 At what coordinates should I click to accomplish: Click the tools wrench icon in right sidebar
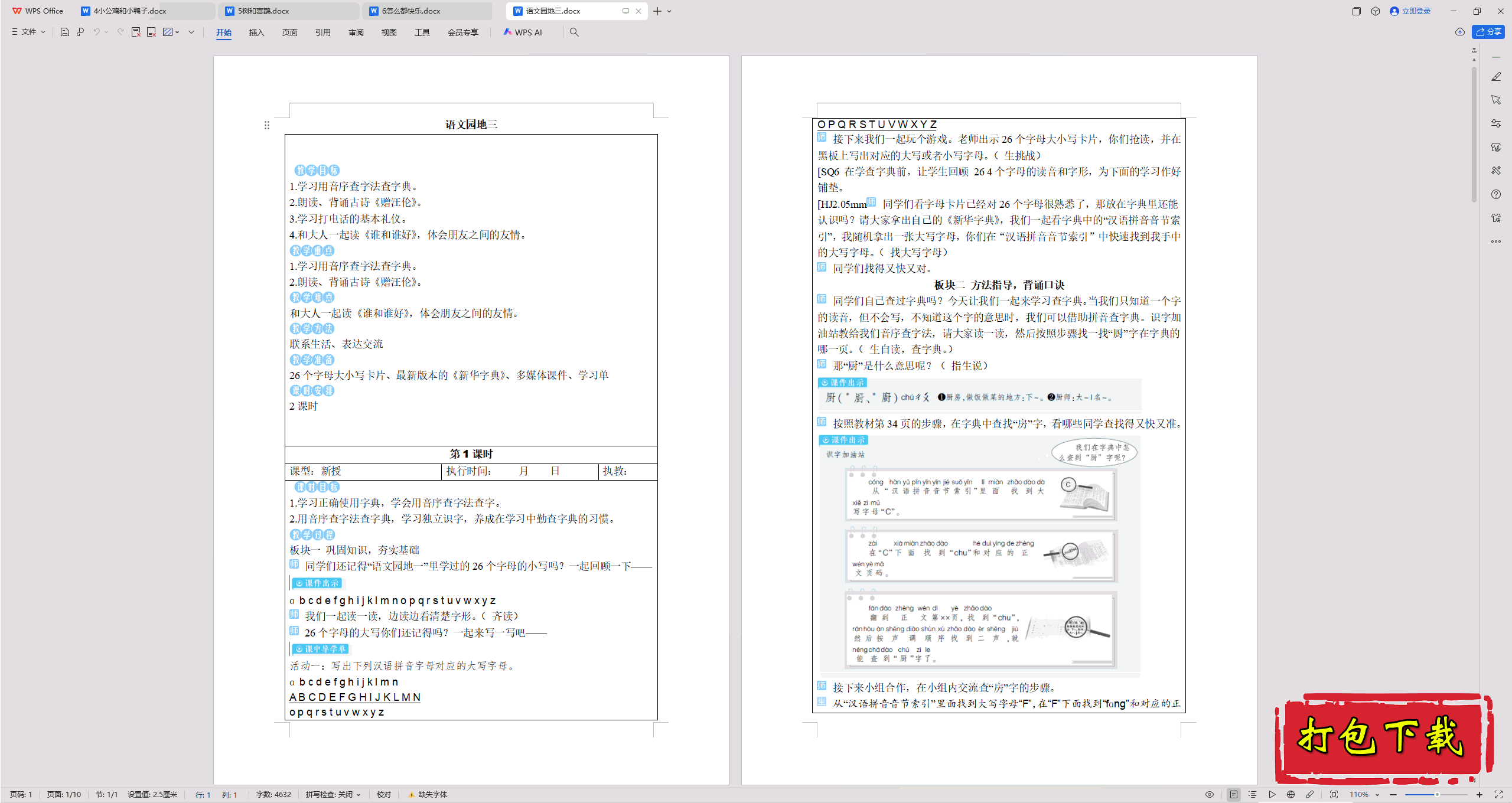(x=1496, y=171)
